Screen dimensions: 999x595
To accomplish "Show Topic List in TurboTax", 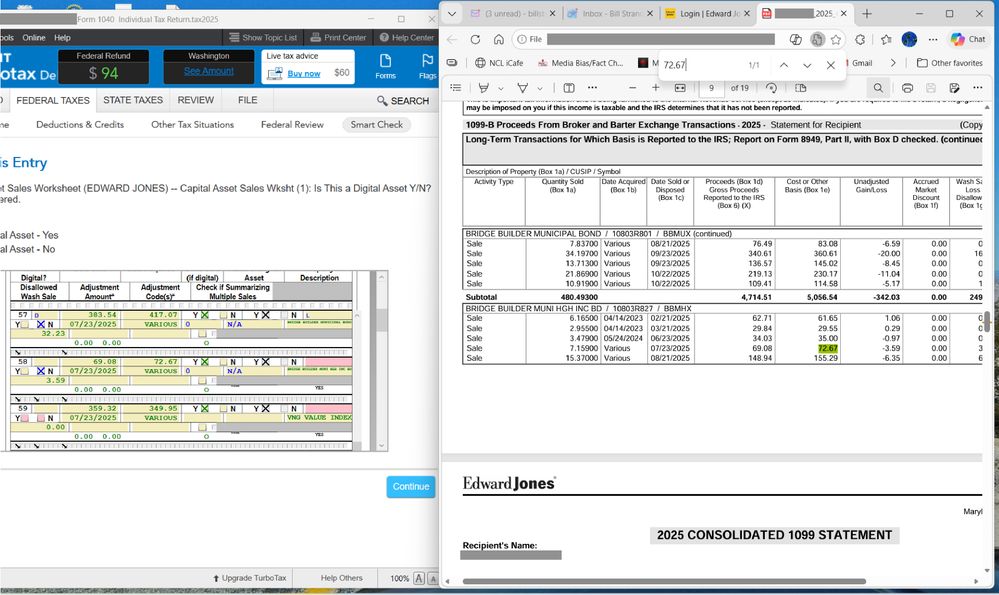I will pos(262,38).
